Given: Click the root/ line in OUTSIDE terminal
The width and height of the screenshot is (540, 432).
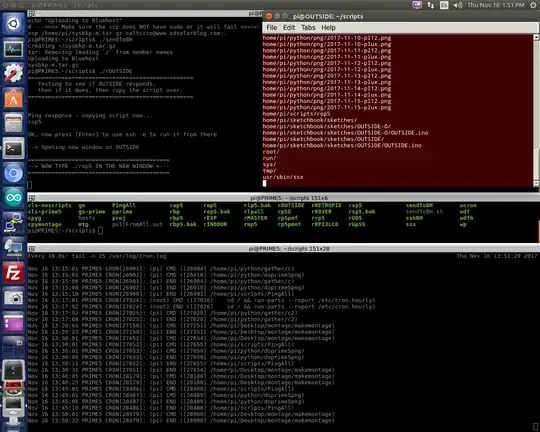Looking at the screenshot, I should (271, 152).
